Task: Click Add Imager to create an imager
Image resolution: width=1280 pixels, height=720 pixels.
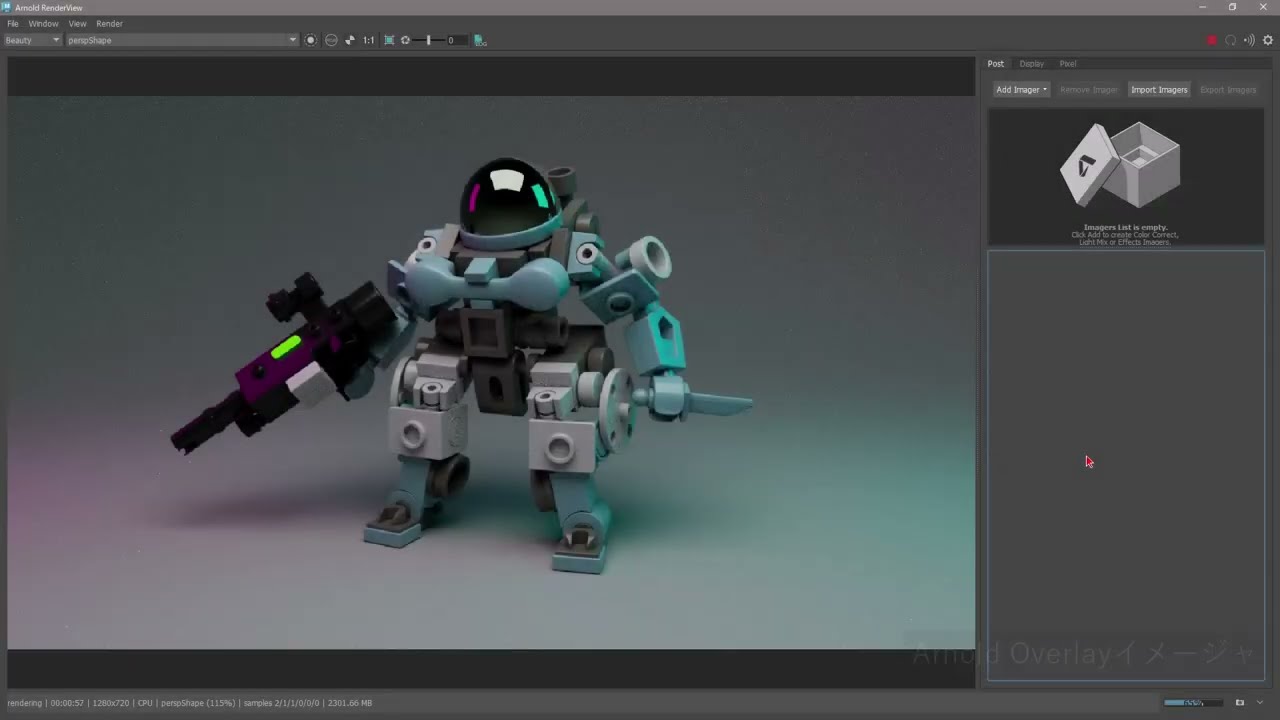Action: point(1018,89)
